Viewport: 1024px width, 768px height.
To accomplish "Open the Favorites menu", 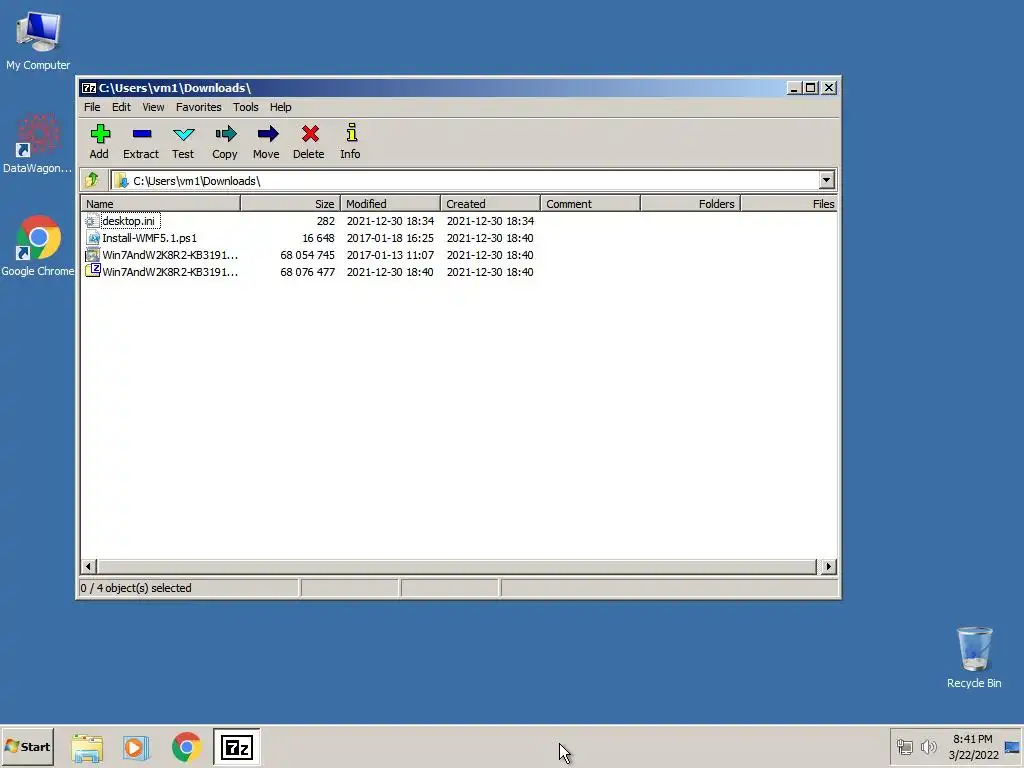I will tap(199, 107).
